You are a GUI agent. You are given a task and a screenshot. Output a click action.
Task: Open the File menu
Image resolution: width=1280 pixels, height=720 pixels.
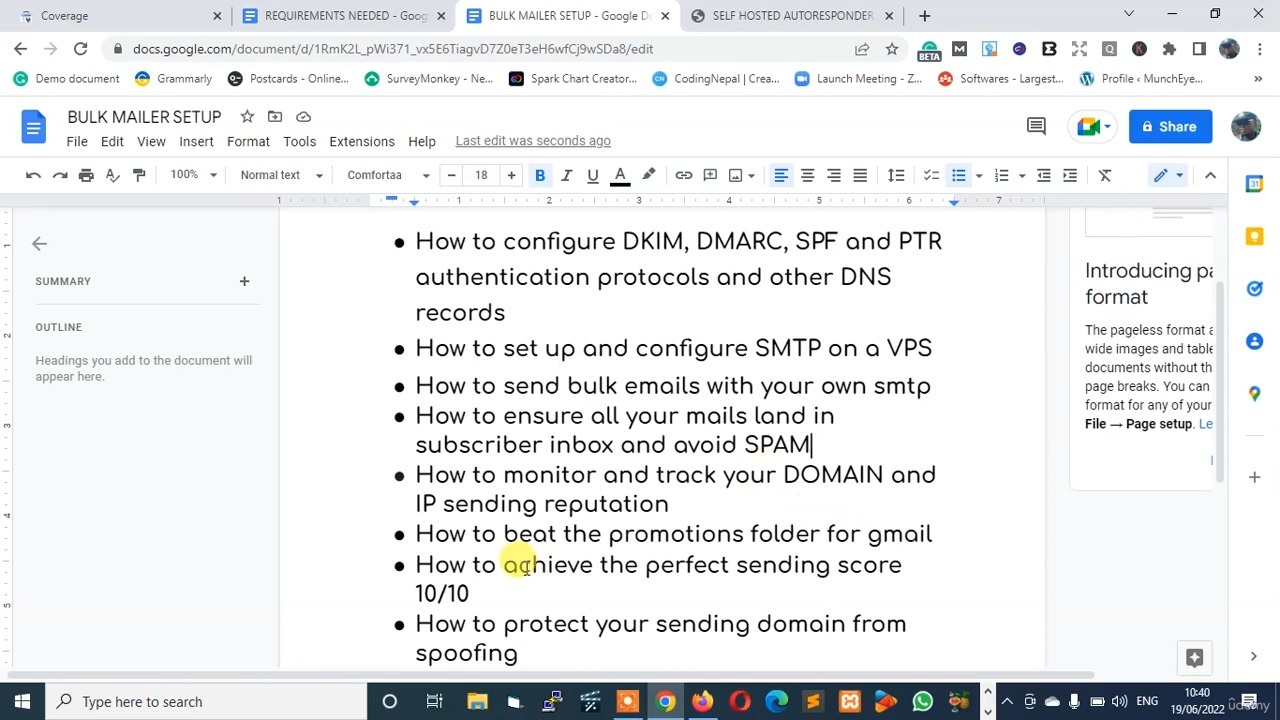click(x=77, y=141)
